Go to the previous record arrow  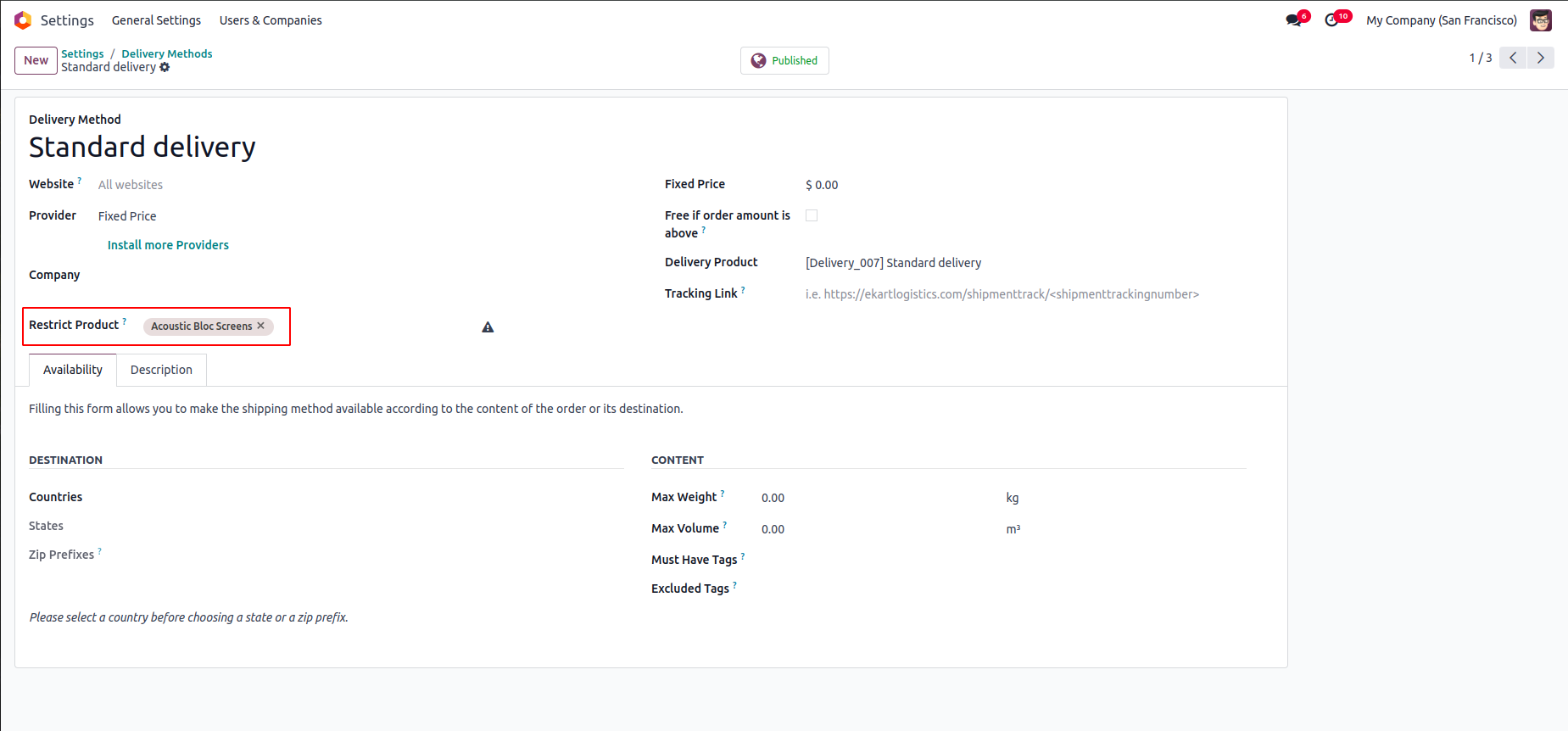1513,58
